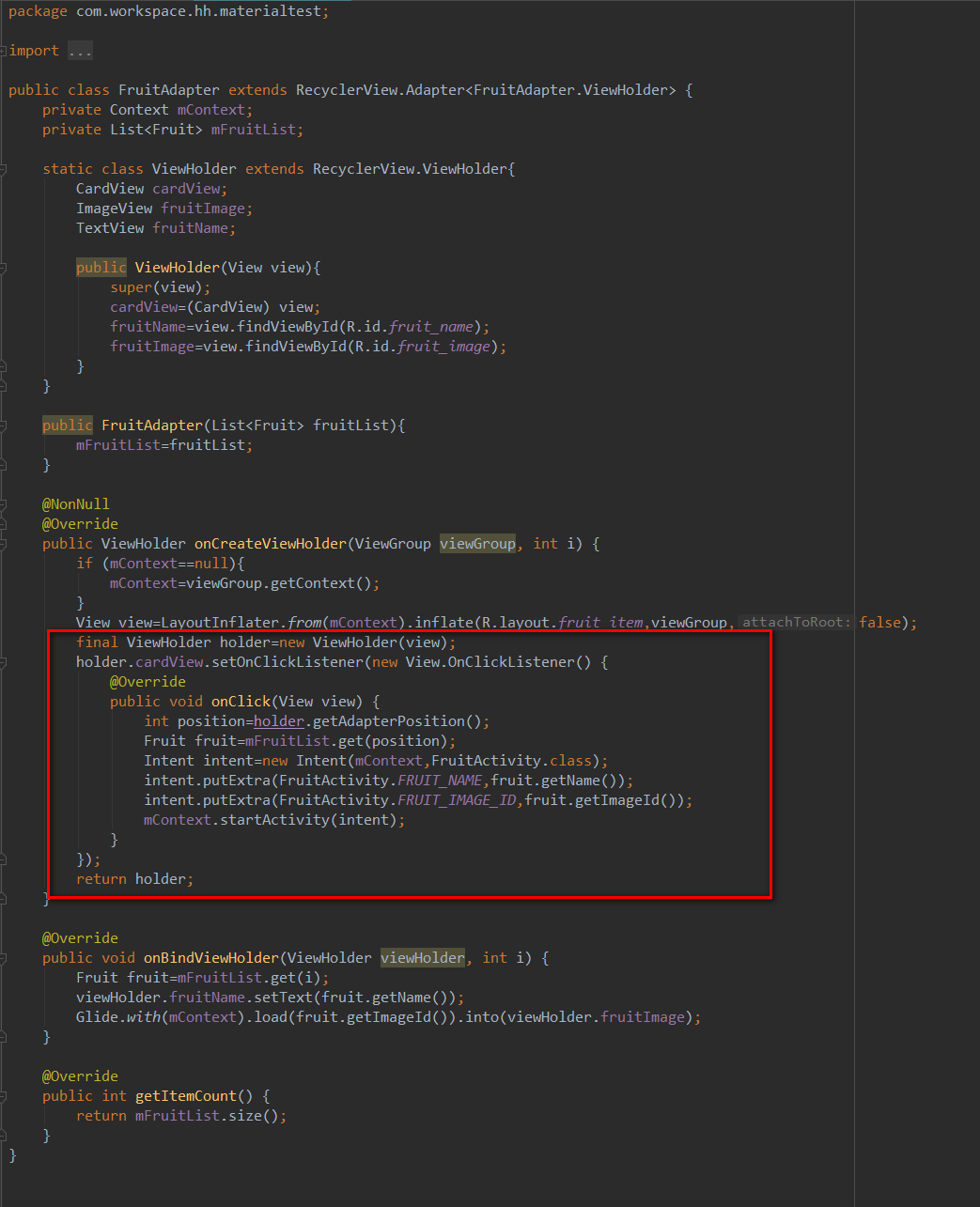Click the into method call
Screen dimensions: 980x1207
coord(482,1017)
